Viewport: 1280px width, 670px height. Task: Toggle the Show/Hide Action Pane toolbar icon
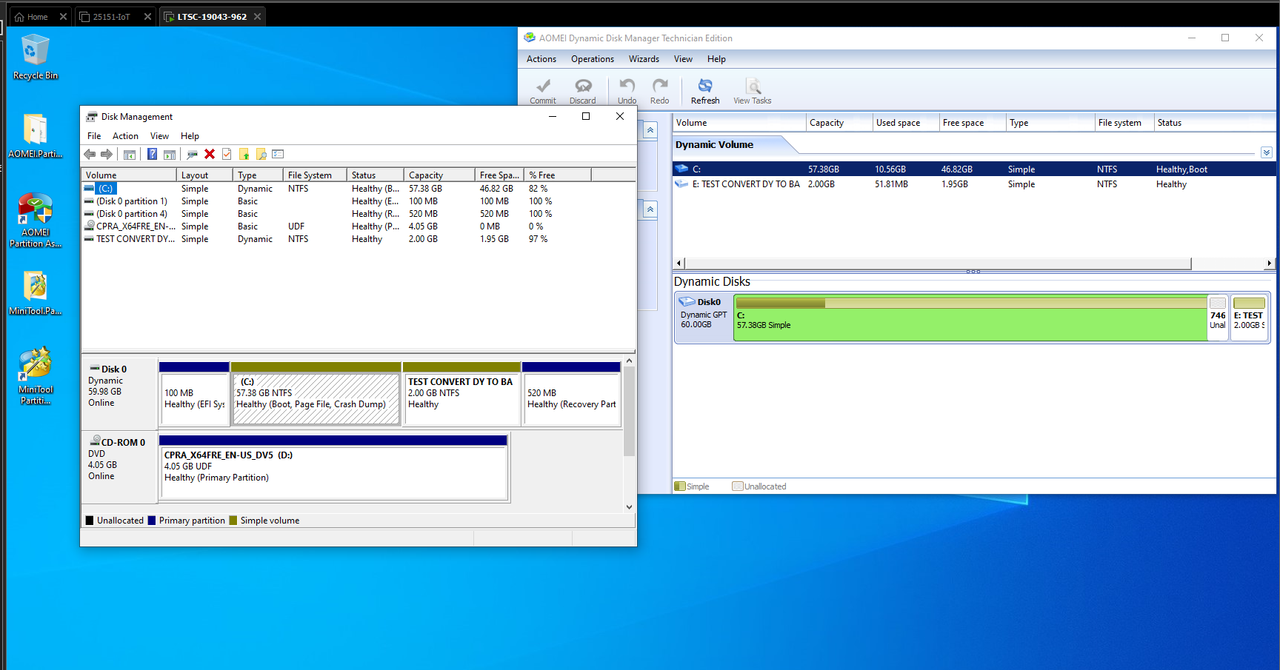(169, 154)
